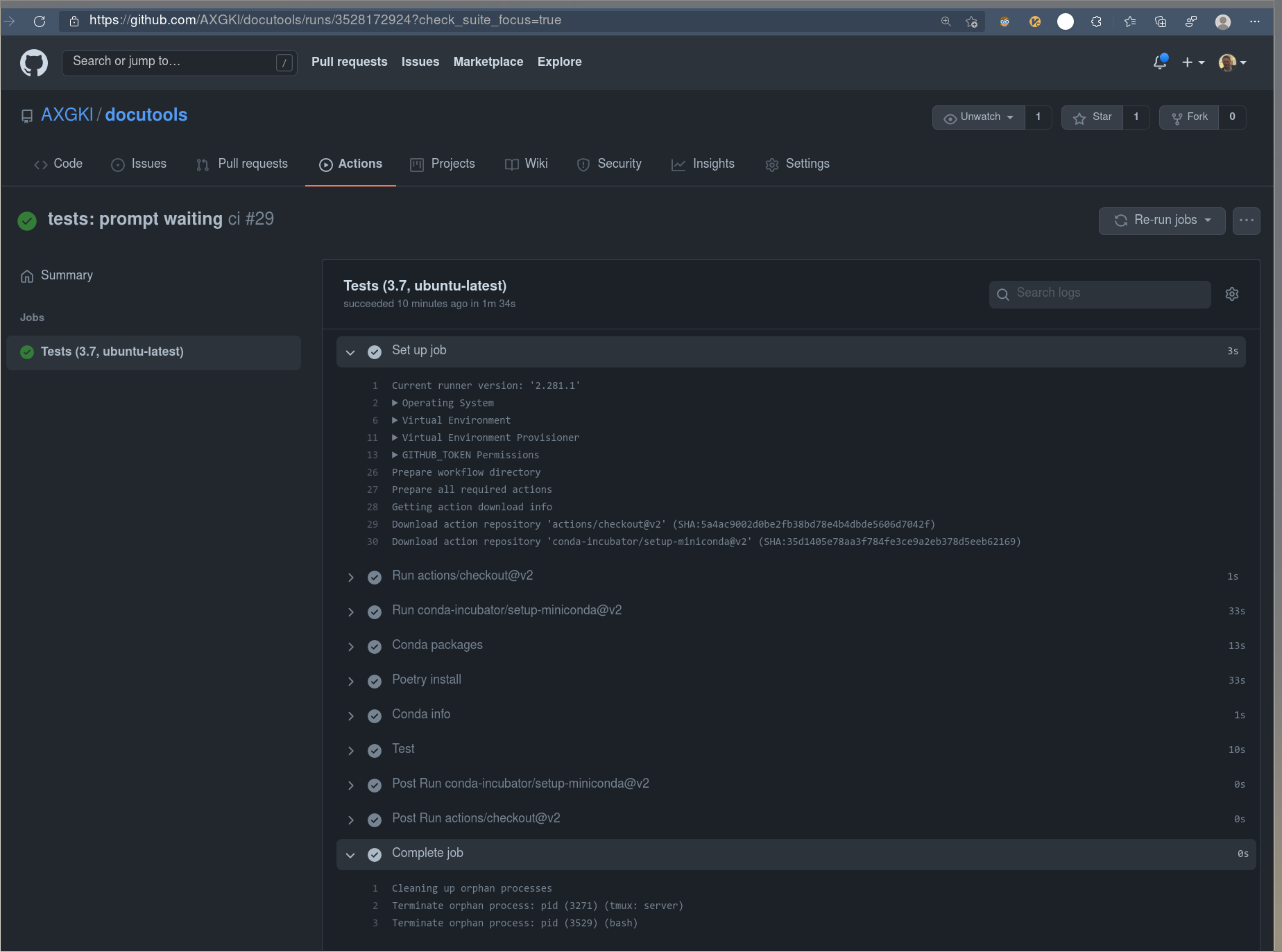Click the browser address bar URL
Image resolution: width=1282 pixels, height=952 pixels.
point(325,21)
